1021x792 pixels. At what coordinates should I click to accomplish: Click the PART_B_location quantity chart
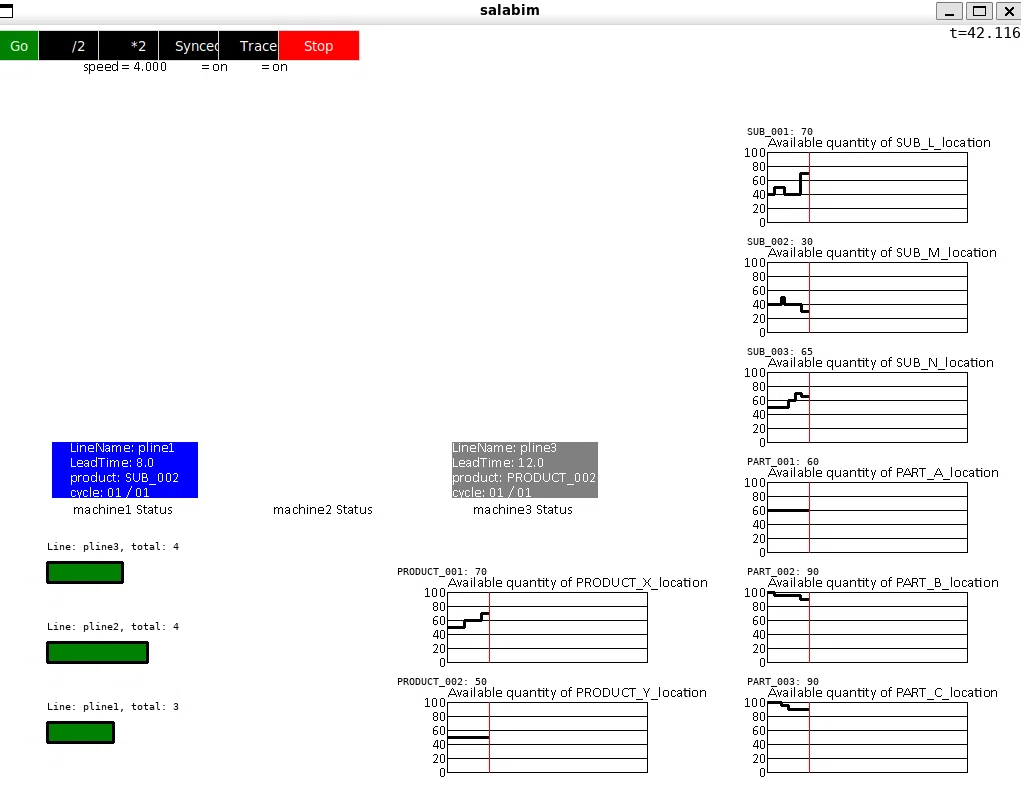867,628
